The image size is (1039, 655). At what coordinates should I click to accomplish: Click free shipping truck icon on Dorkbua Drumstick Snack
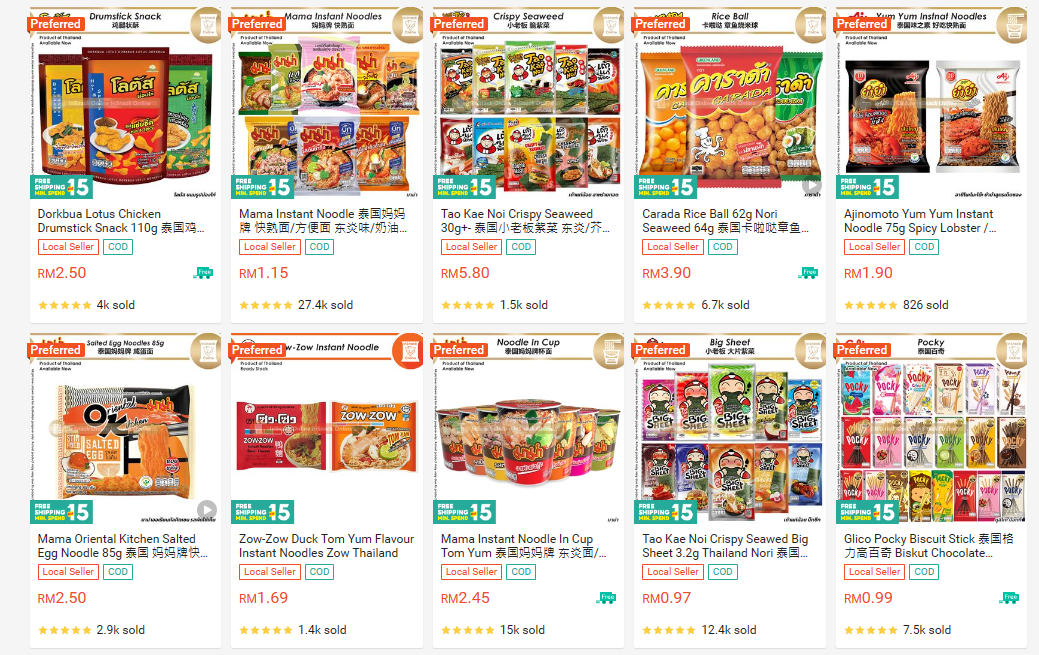pyautogui.click(x=203, y=272)
